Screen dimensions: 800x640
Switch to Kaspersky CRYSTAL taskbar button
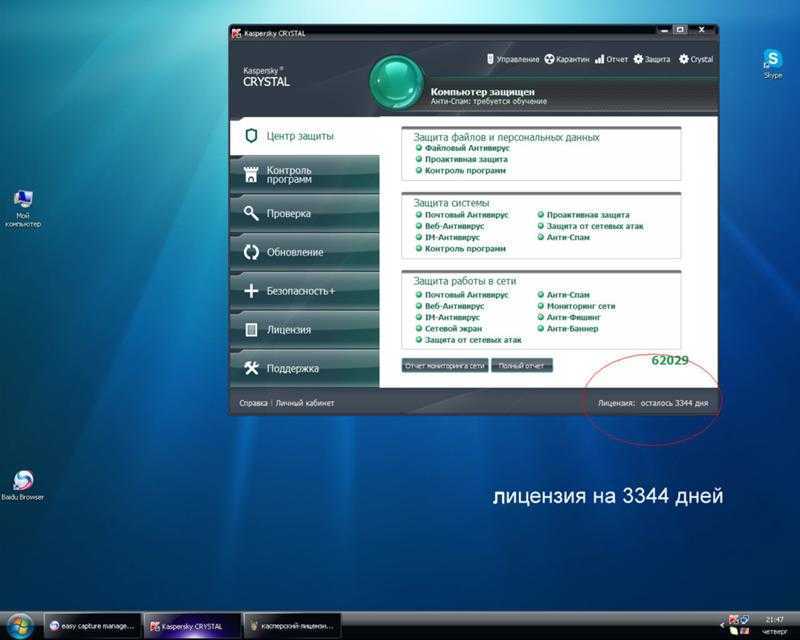tap(192, 626)
